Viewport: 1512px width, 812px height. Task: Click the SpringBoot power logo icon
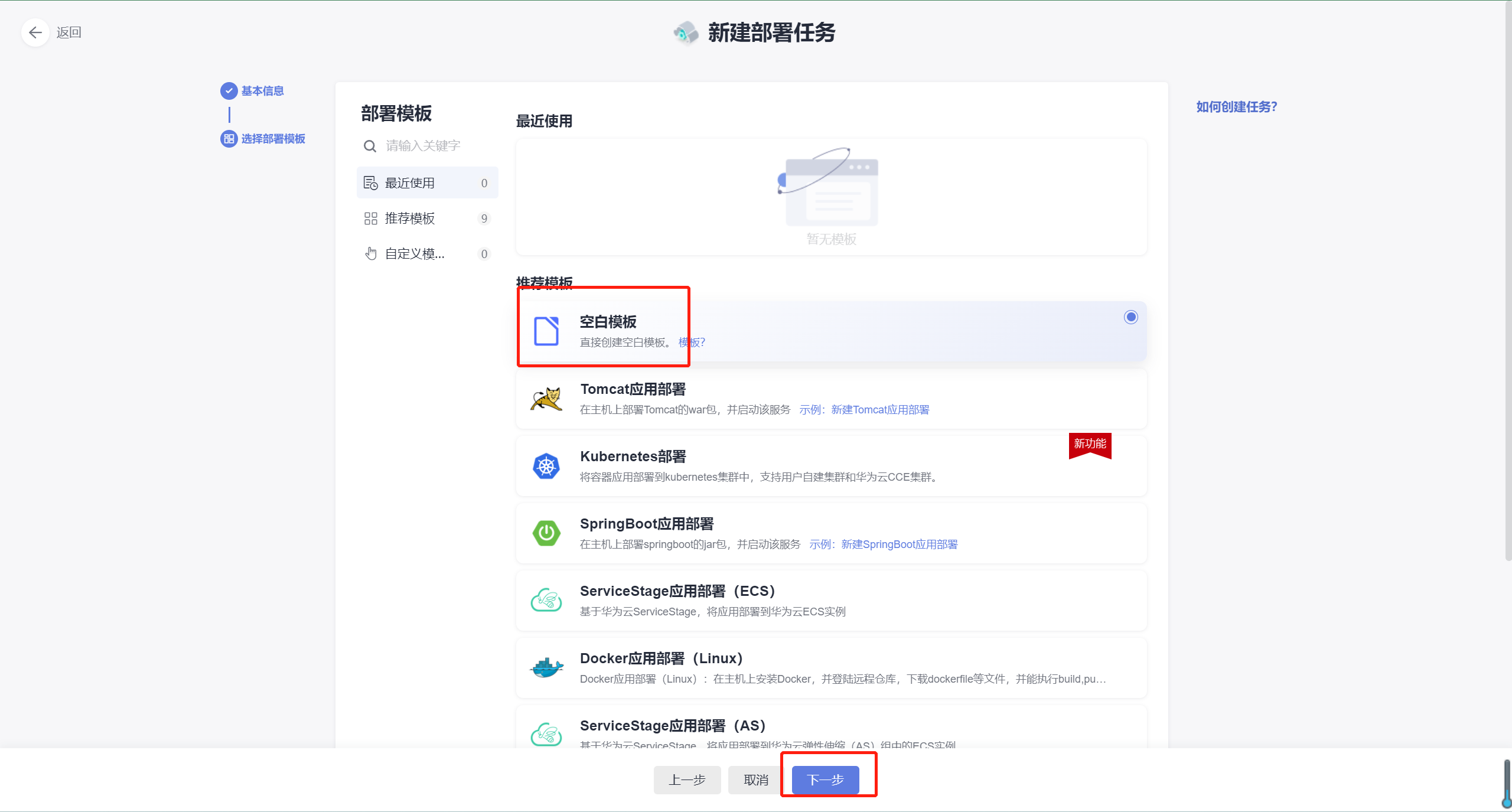click(546, 534)
